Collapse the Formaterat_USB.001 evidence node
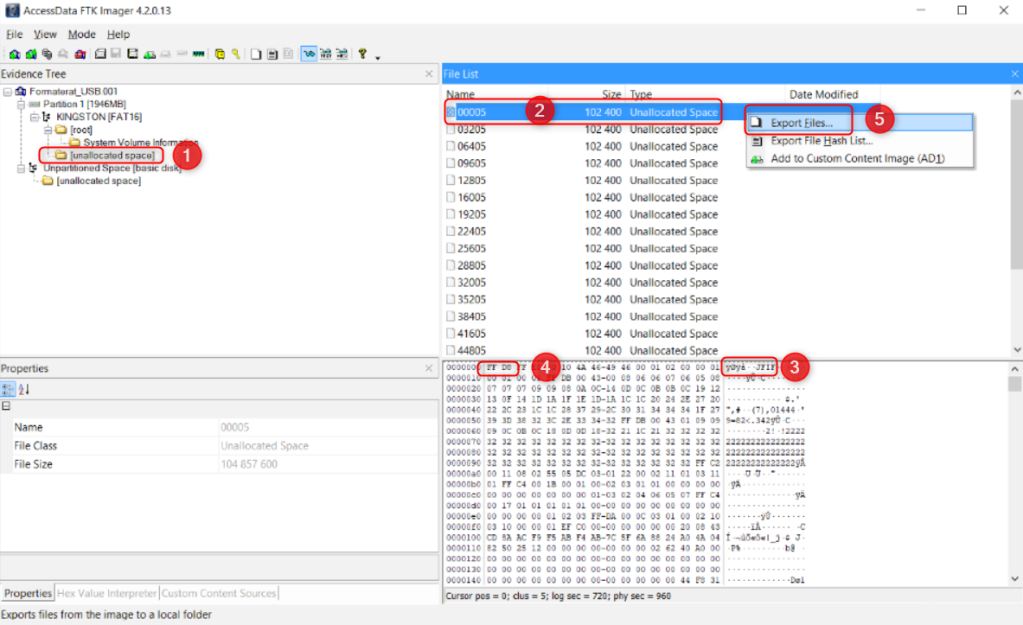Viewport: 1023px width, 625px height. 8,91
